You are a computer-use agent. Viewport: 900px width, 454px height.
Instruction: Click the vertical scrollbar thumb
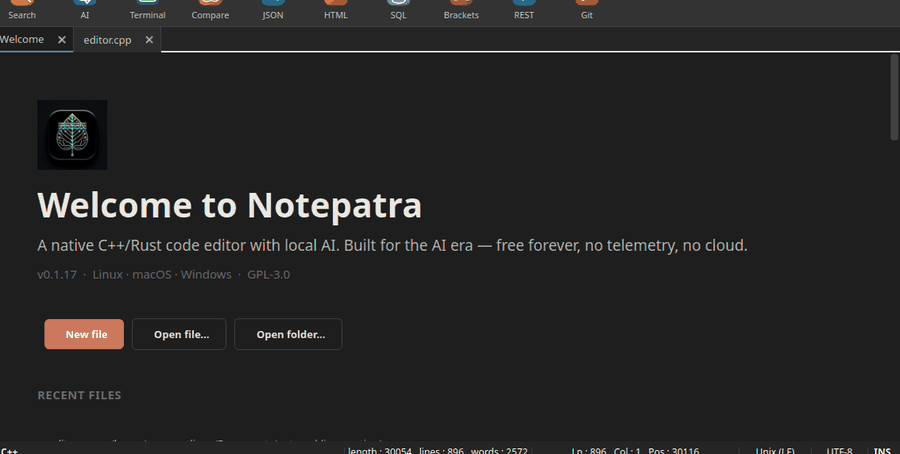[894, 97]
